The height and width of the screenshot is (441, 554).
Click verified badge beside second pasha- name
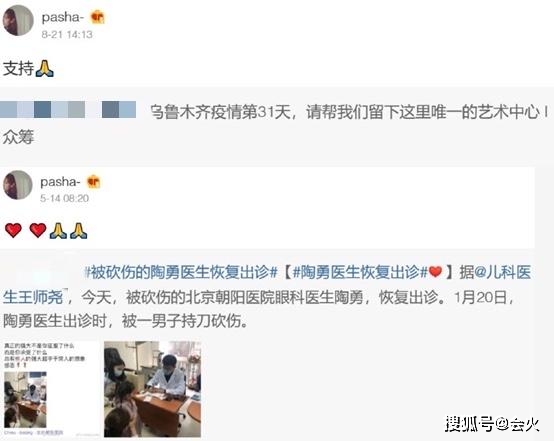point(94,182)
